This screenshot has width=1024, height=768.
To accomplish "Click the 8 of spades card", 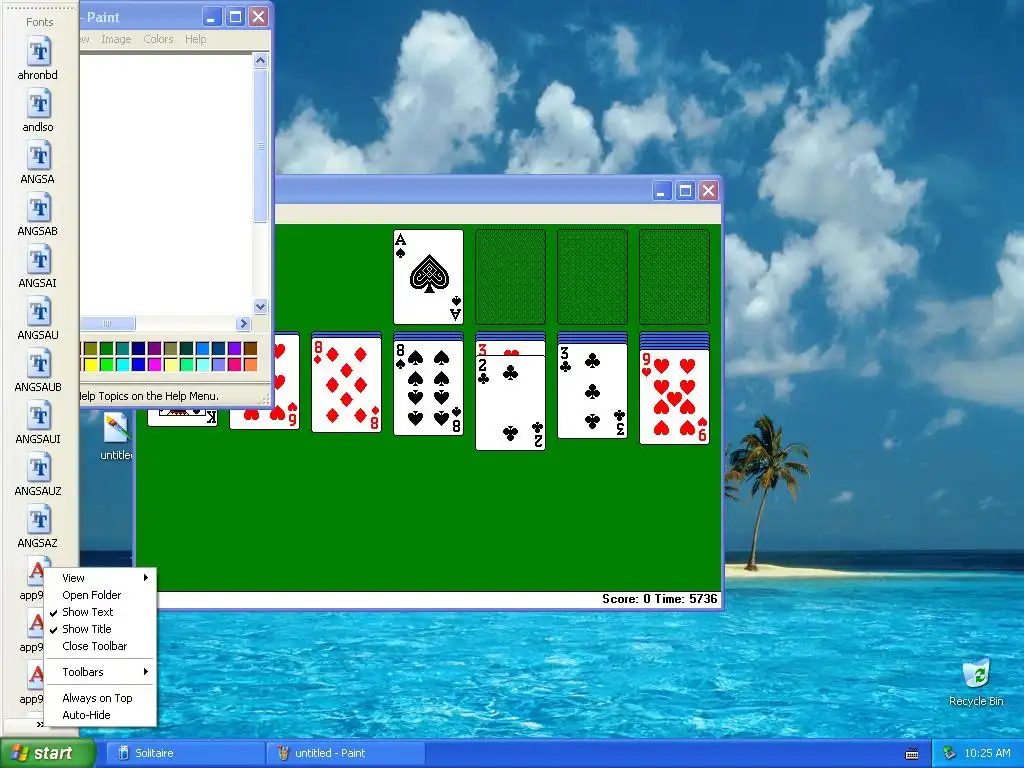I will pyautogui.click(x=428, y=387).
